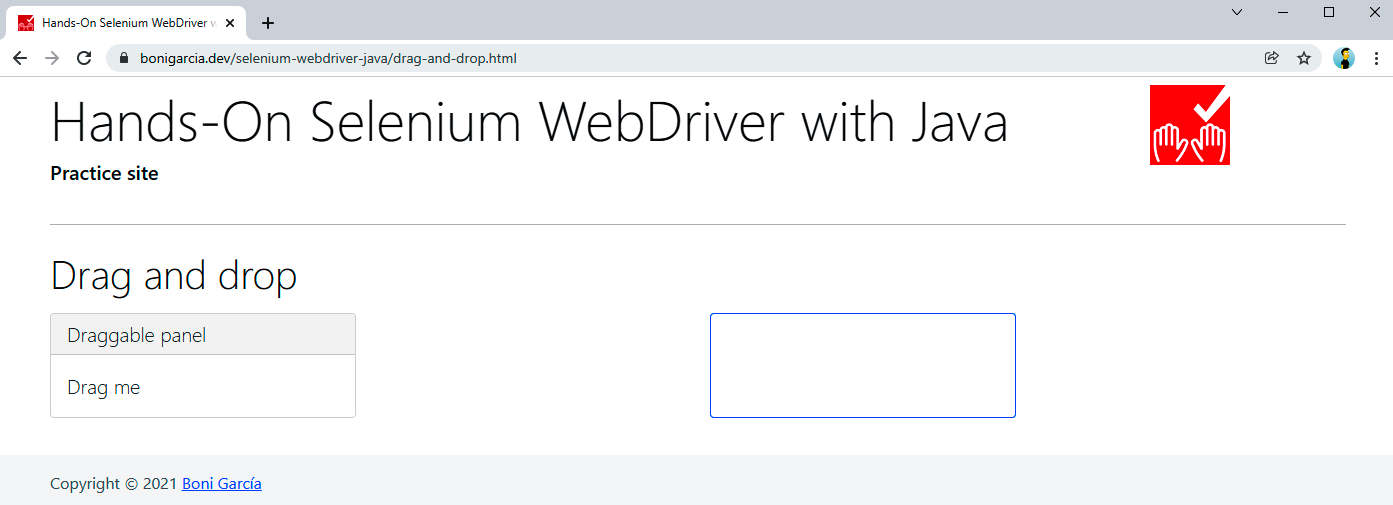Click the 'Drag me' panel body
Screen dimensions: 1393x505
203,387
